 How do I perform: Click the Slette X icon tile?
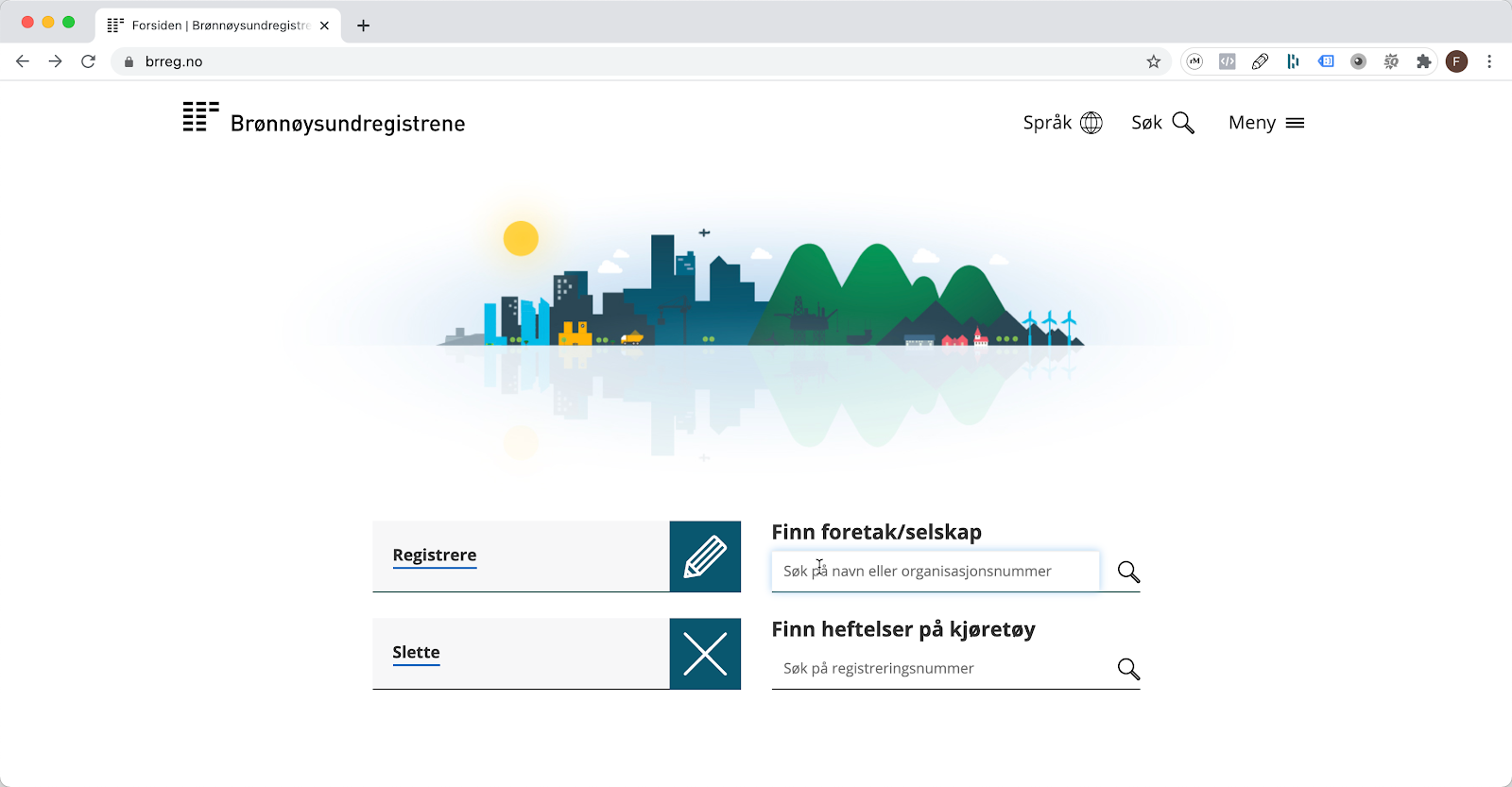[x=705, y=654]
